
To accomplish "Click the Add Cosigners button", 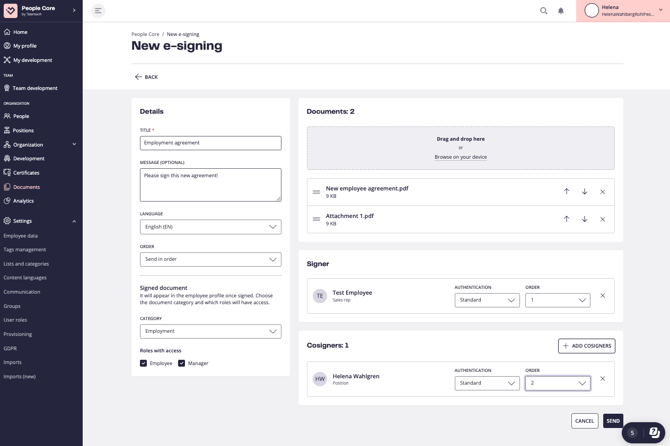I will tap(586, 346).
